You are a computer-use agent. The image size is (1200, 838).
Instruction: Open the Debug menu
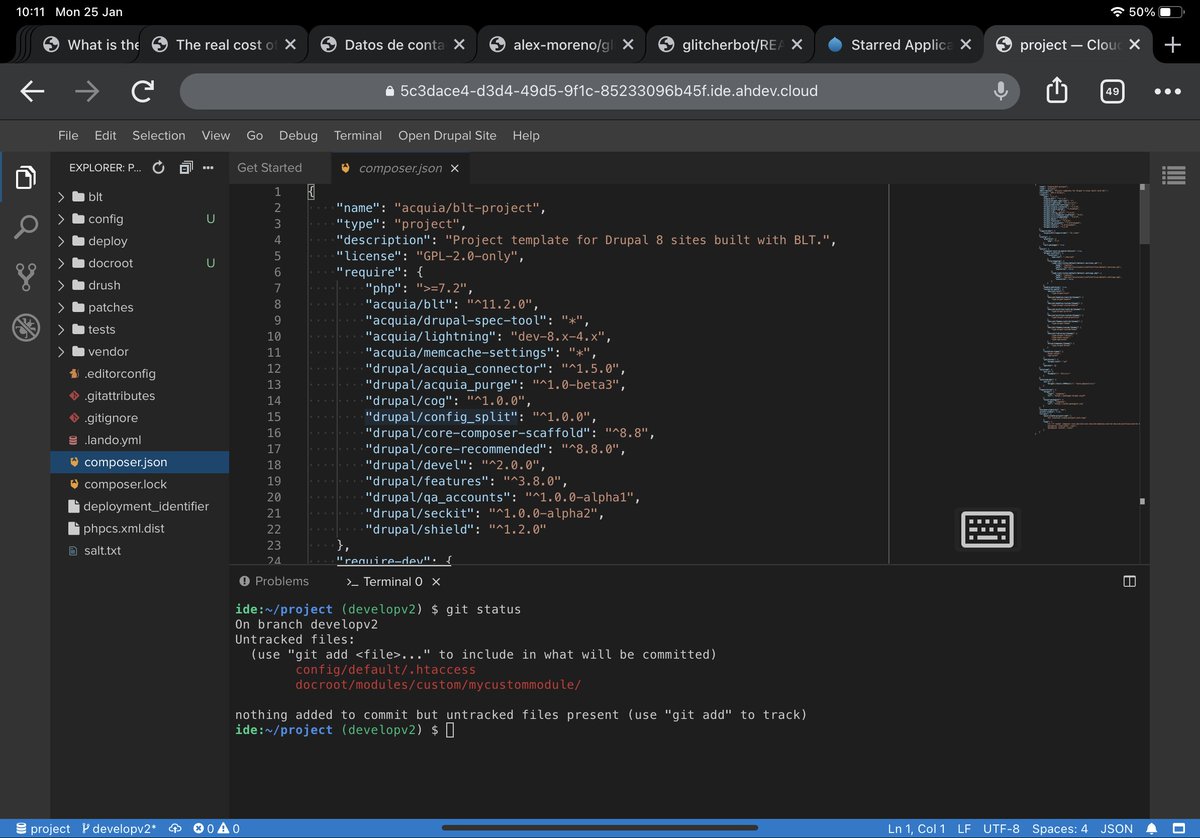298,135
